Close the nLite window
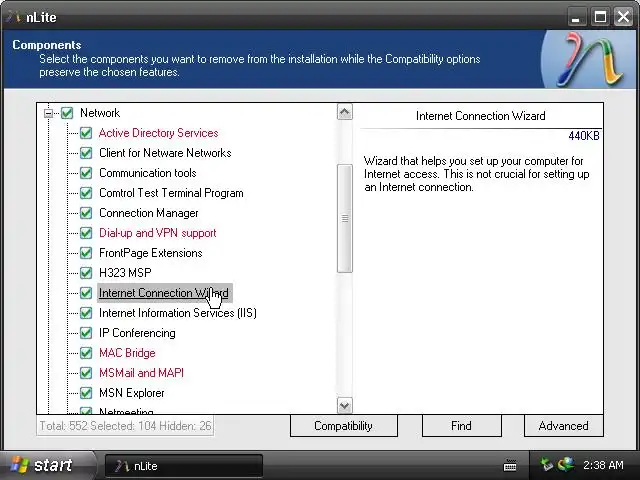This screenshot has width=640, height=480. pyautogui.click(x=624, y=17)
